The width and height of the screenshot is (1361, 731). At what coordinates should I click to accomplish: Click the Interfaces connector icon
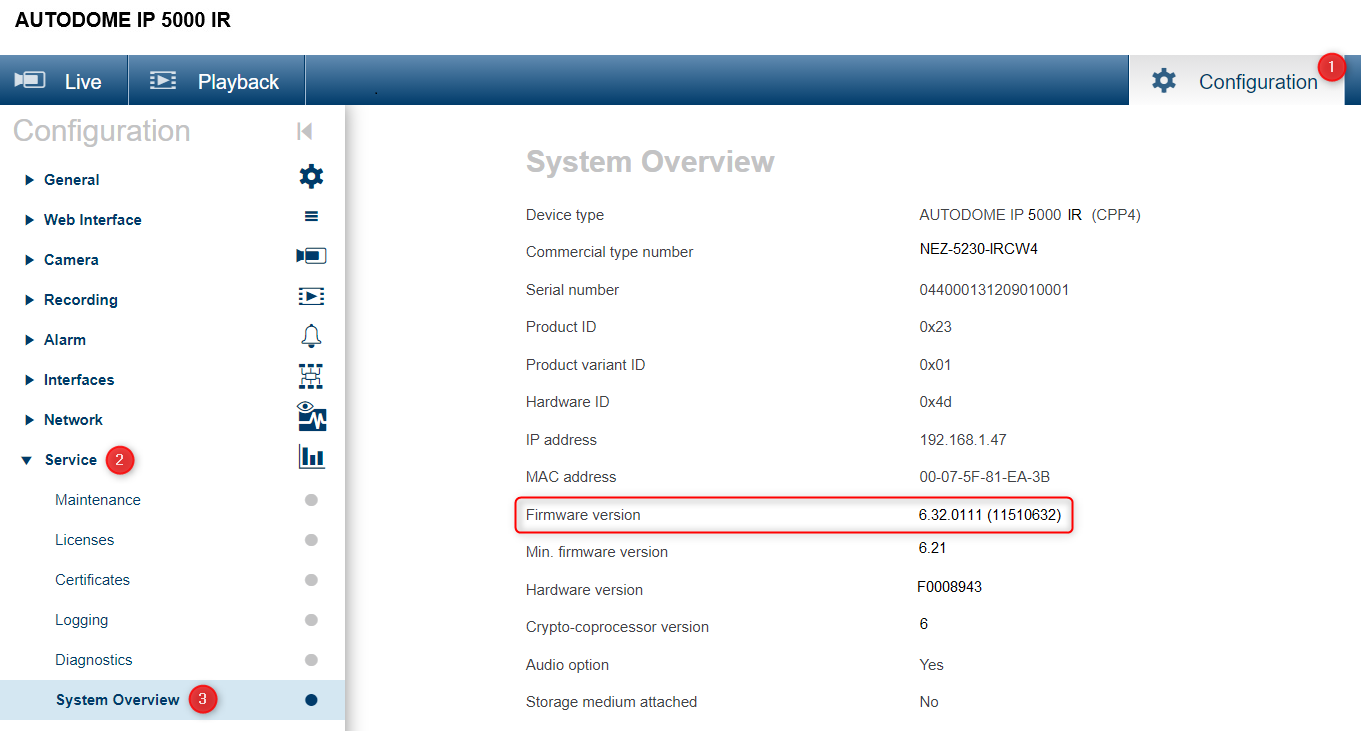(x=311, y=377)
